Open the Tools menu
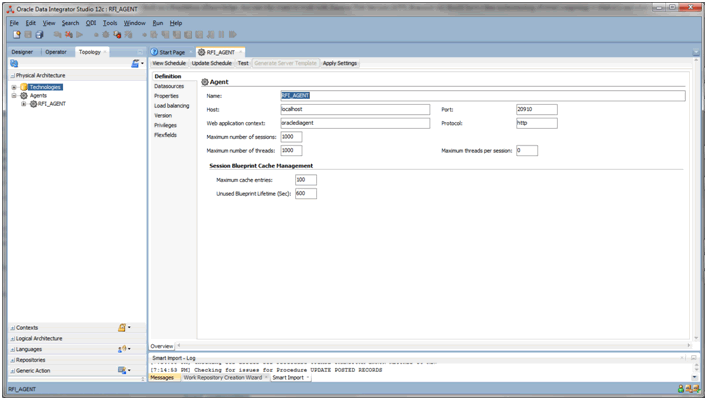Screen dimensions: 707x400 click(x=110, y=23)
